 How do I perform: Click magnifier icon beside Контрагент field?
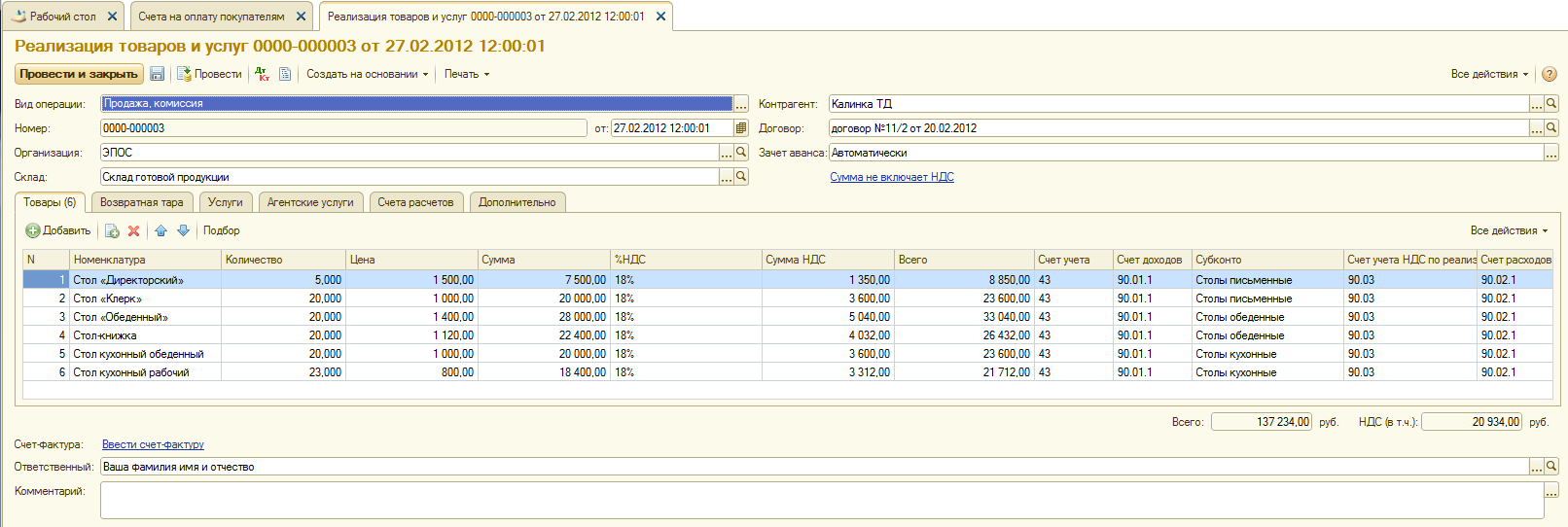pyautogui.click(x=1551, y=103)
